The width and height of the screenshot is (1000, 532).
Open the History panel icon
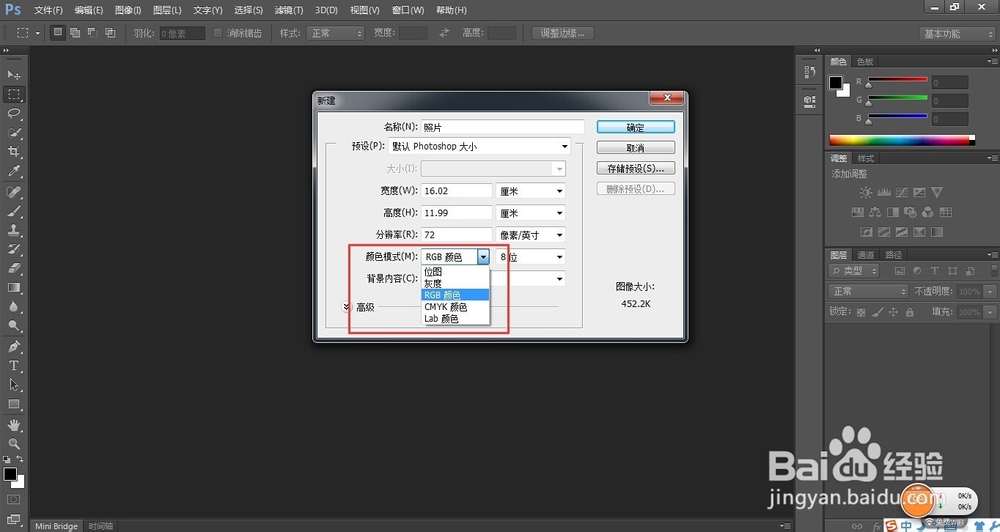click(810, 72)
